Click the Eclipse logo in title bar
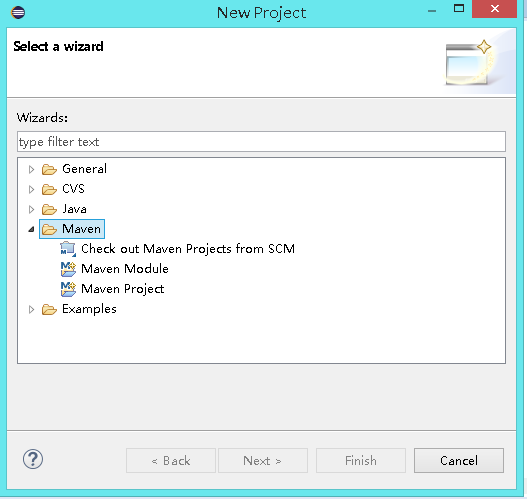Image resolution: width=527 pixels, height=499 pixels. pos(18,12)
